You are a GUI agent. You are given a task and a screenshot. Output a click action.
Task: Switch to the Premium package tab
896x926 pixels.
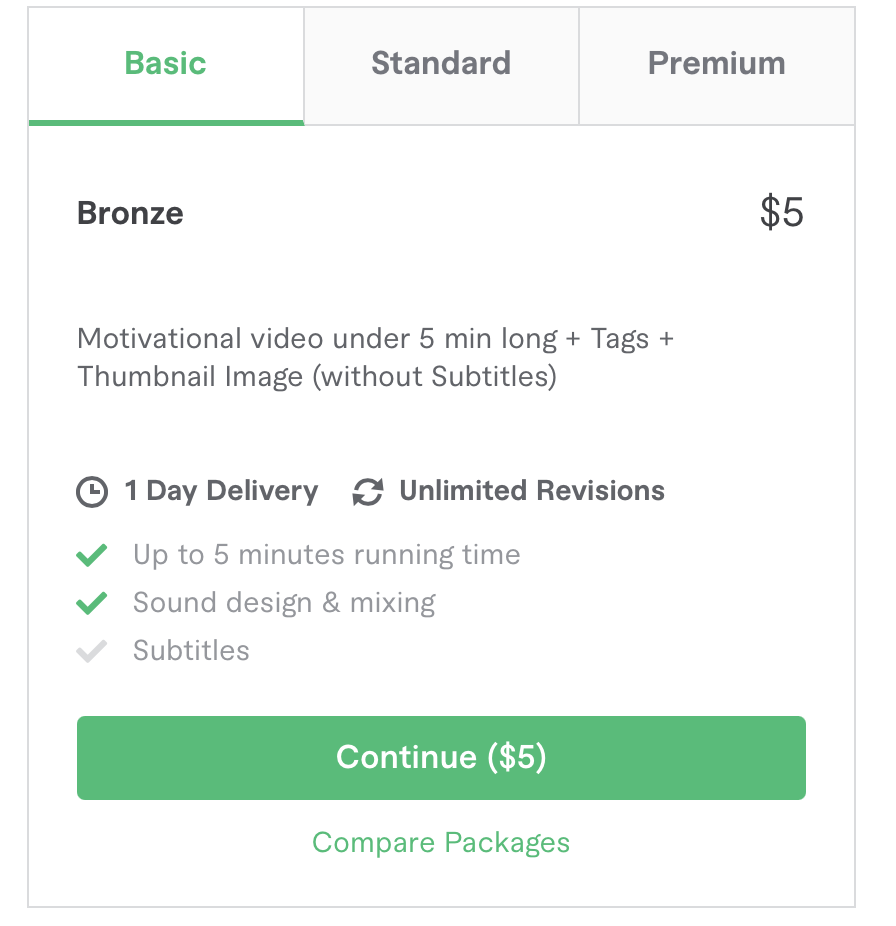coord(716,64)
